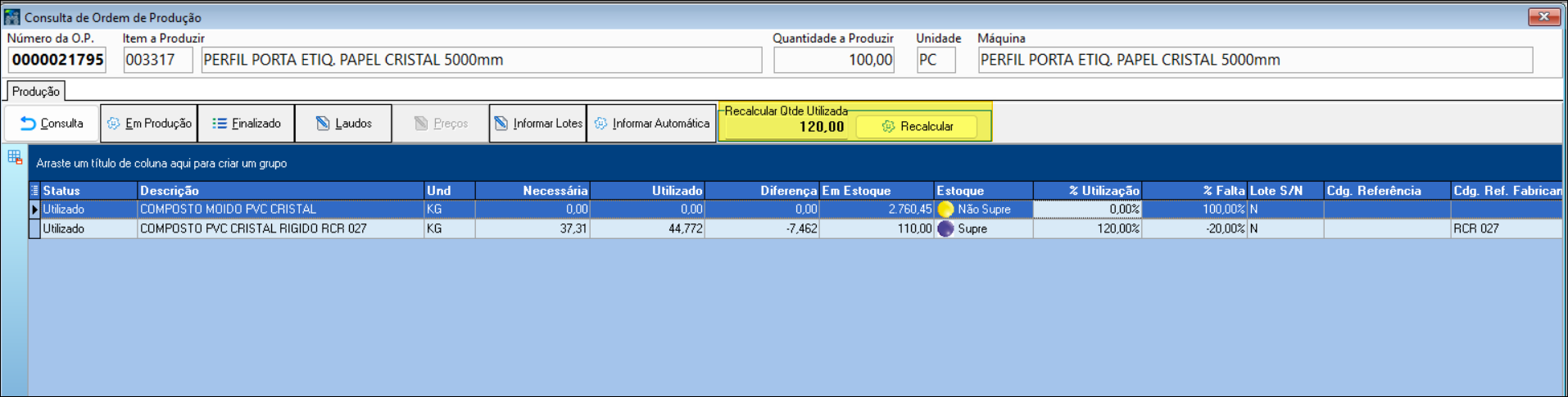Sort by the Descrição column header

(x=279, y=191)
